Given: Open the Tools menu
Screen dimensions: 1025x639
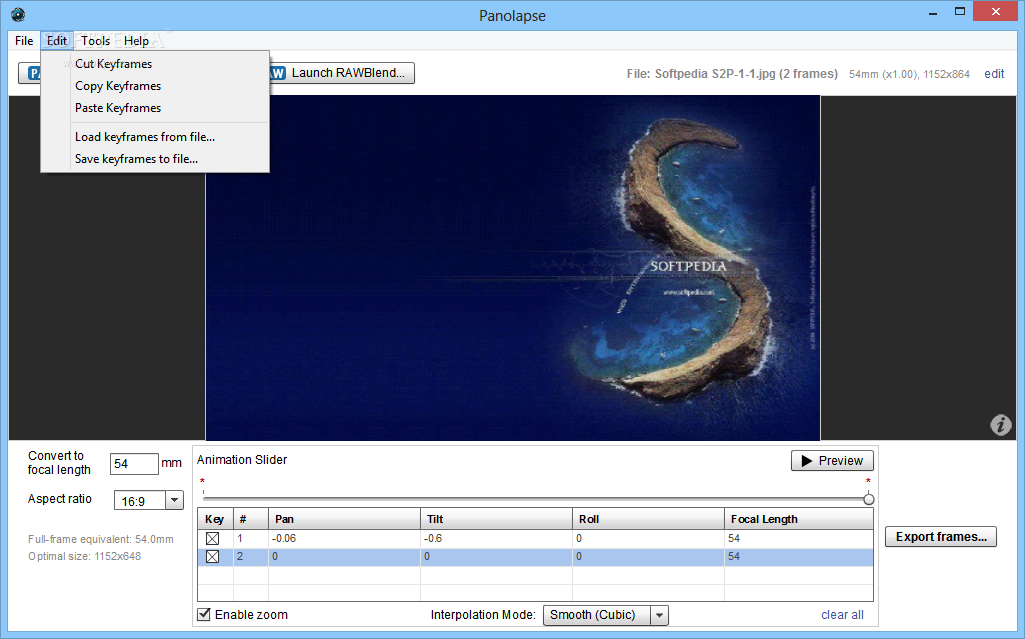Looking at the screenshot, I should [x=95, y=41].
